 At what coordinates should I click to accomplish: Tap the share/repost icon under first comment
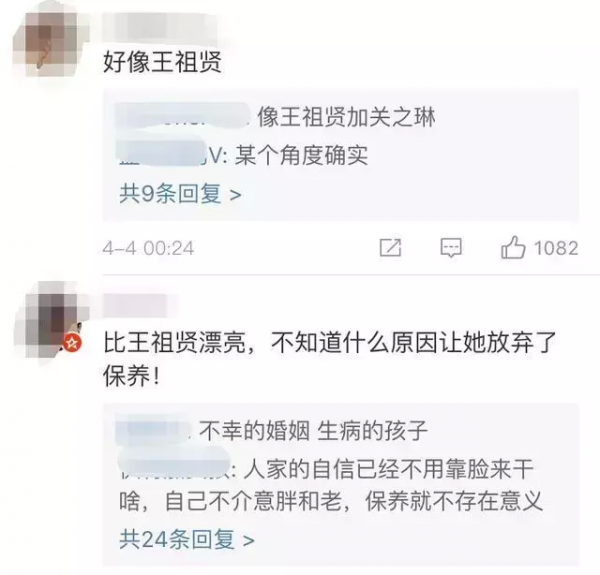tap(390, 248)
